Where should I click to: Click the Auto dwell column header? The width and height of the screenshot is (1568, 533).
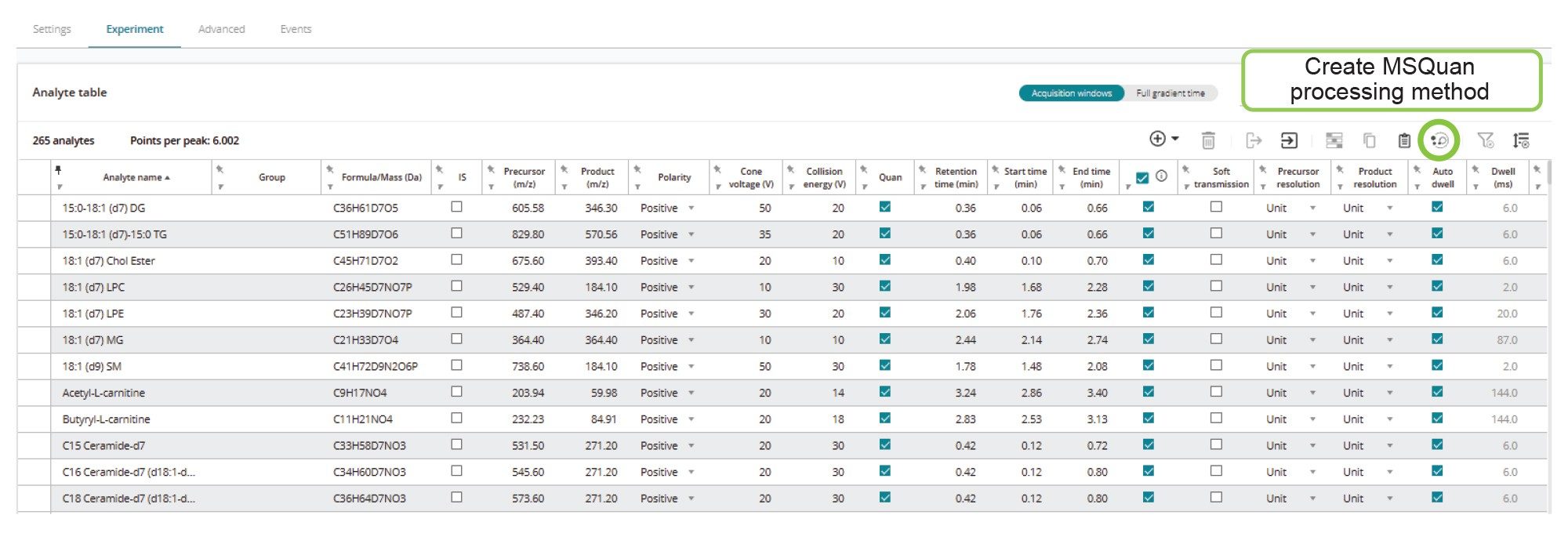1443,178
